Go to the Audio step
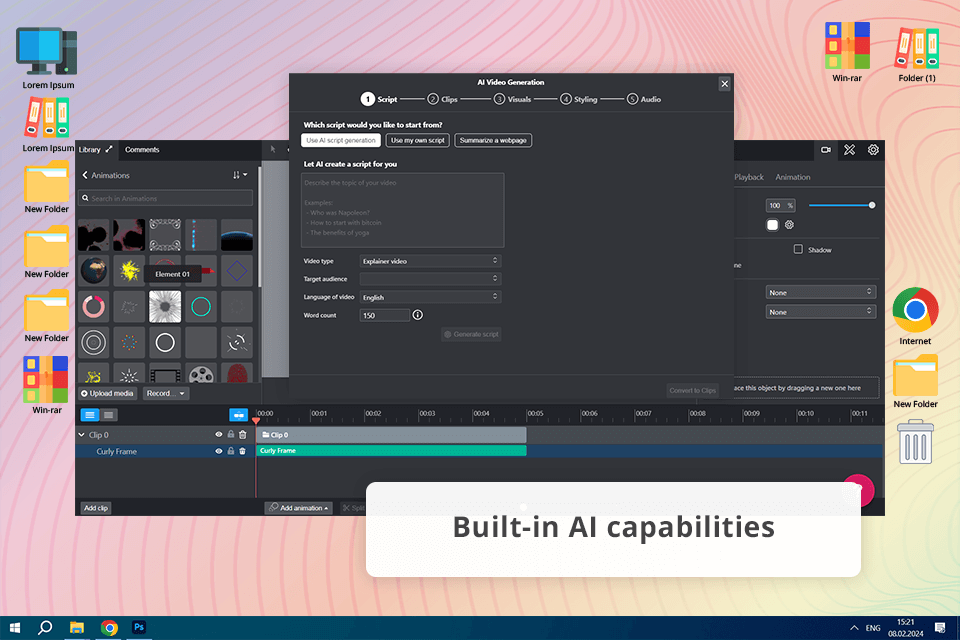Image resolution: width=960 pixels, height=640 pixels. click(643, 99)
